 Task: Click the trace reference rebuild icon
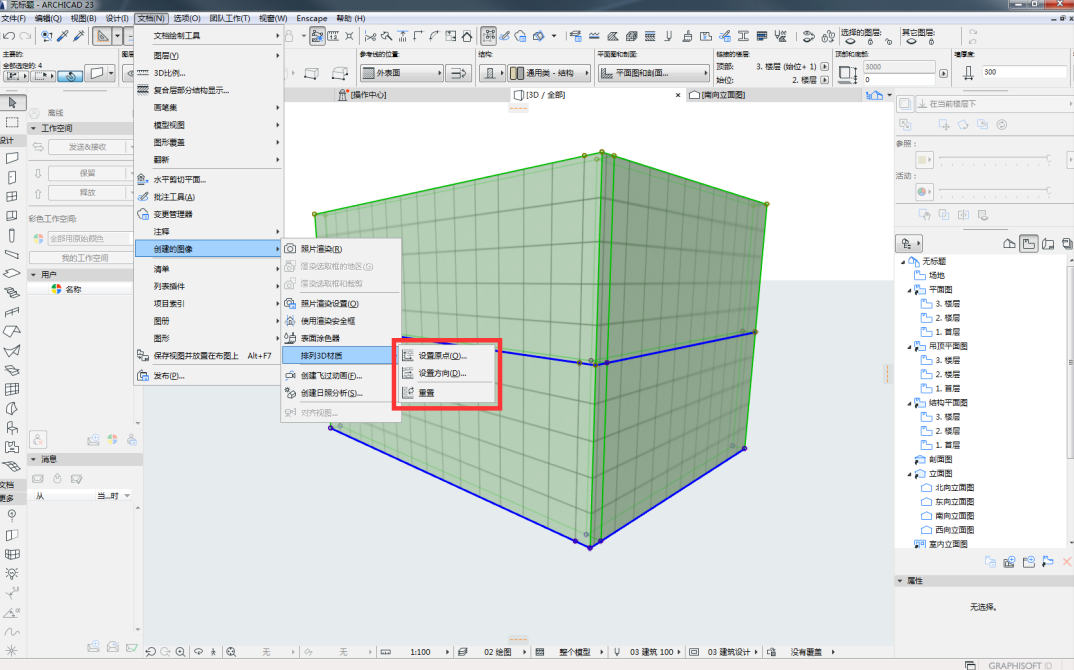click(x=1001, y=125)
